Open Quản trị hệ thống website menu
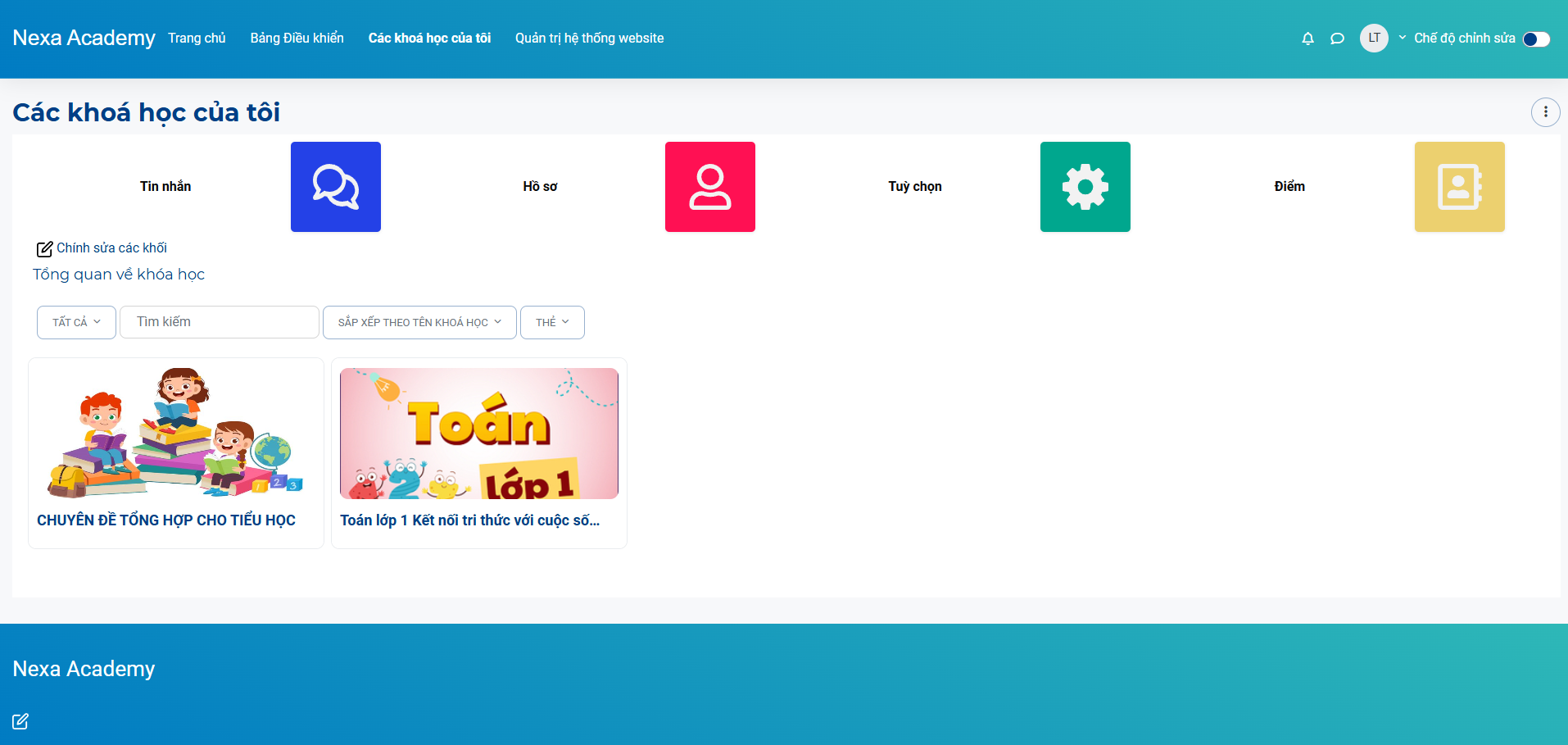 pyautogui.click(x=589, y=39)
